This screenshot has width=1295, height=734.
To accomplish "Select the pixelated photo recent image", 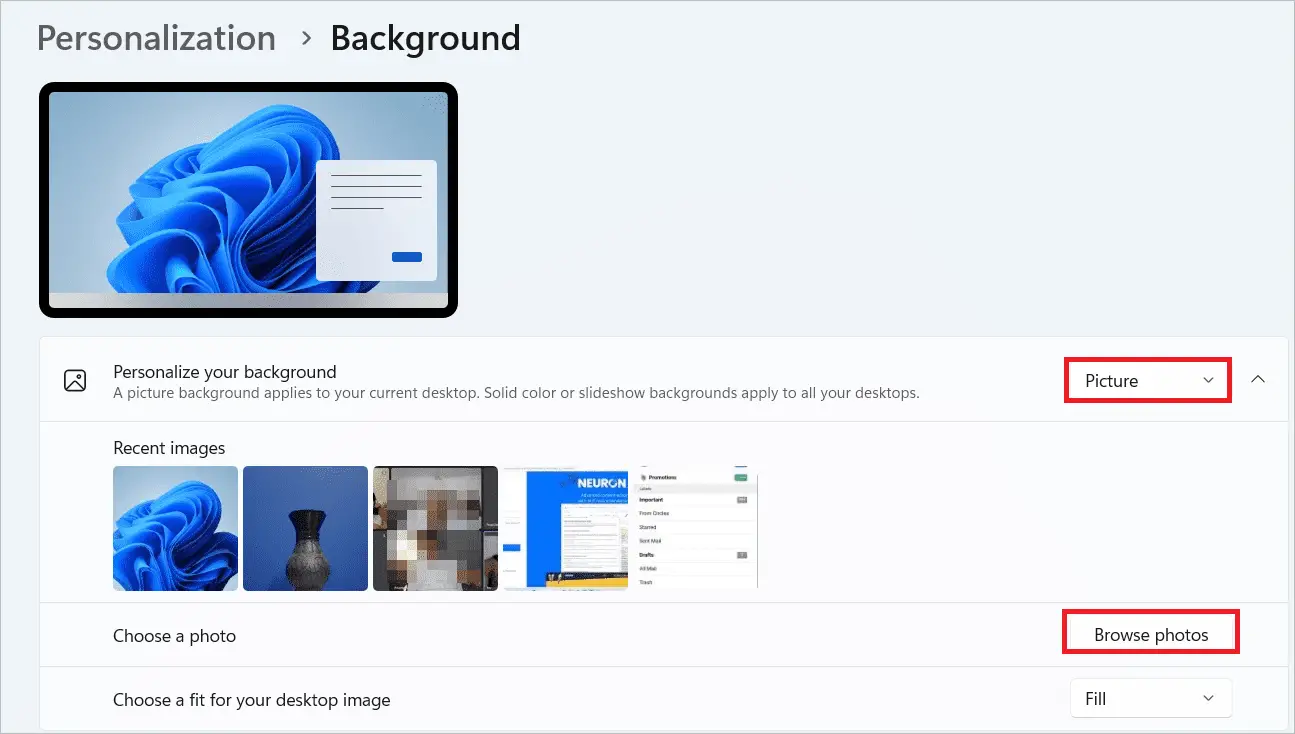I will click(x=435, y=528).
